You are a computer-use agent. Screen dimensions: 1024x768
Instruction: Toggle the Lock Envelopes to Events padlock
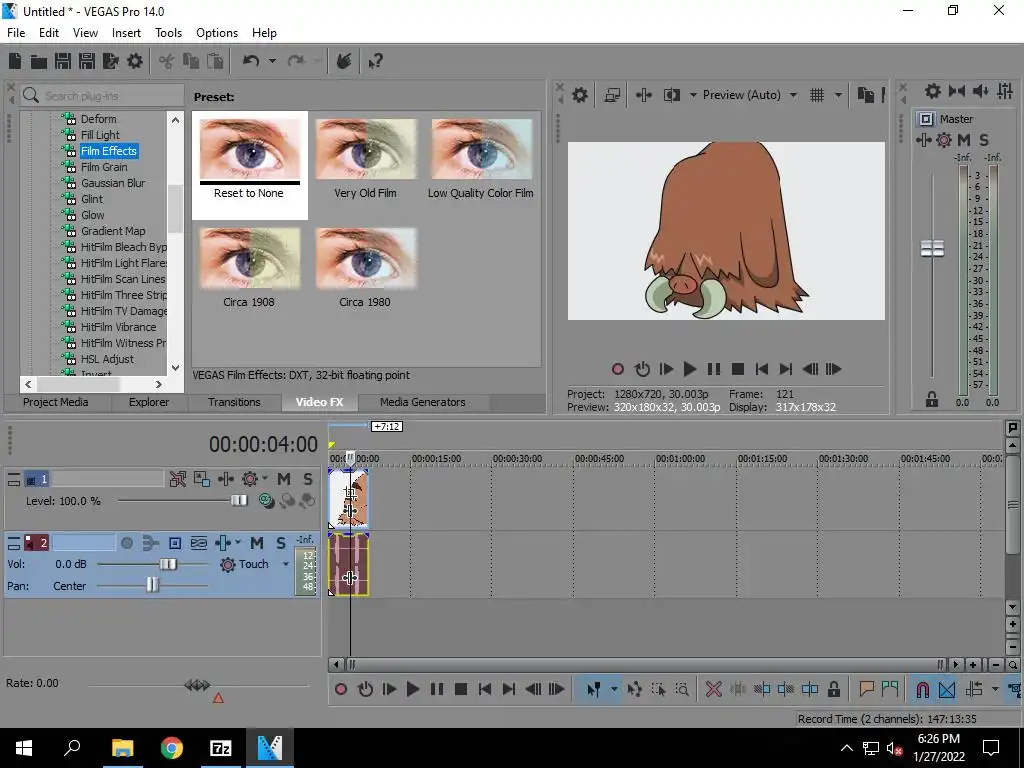(833, 689)
